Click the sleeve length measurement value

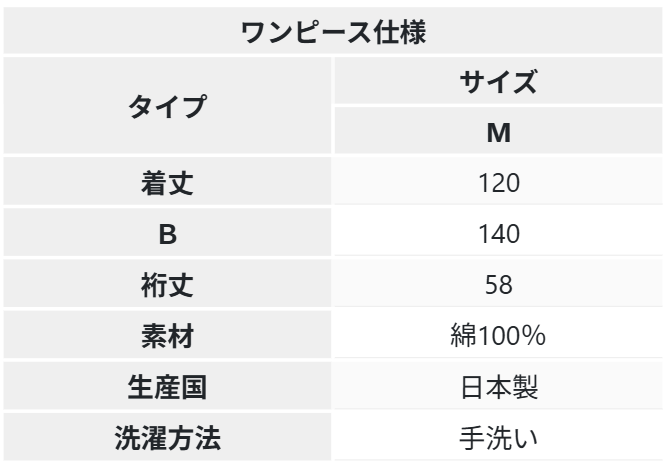click(498, 285)
